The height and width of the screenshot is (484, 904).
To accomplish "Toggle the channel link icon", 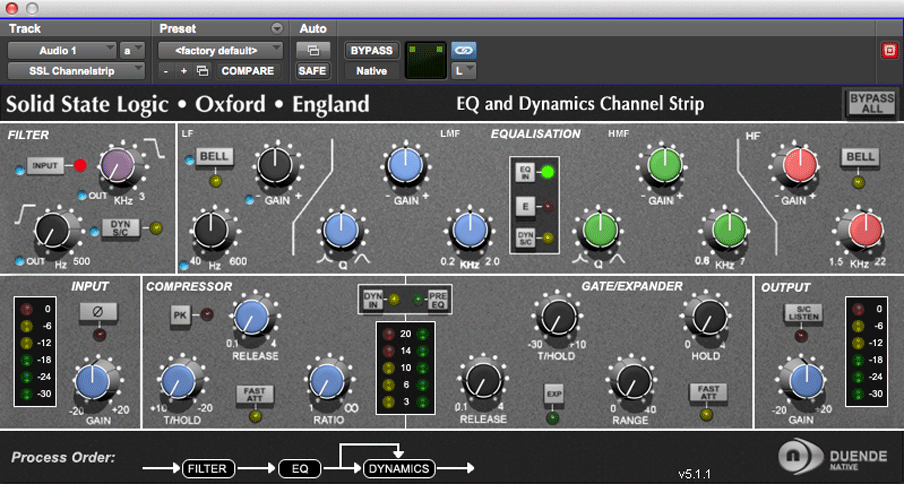I will [464, 51].
